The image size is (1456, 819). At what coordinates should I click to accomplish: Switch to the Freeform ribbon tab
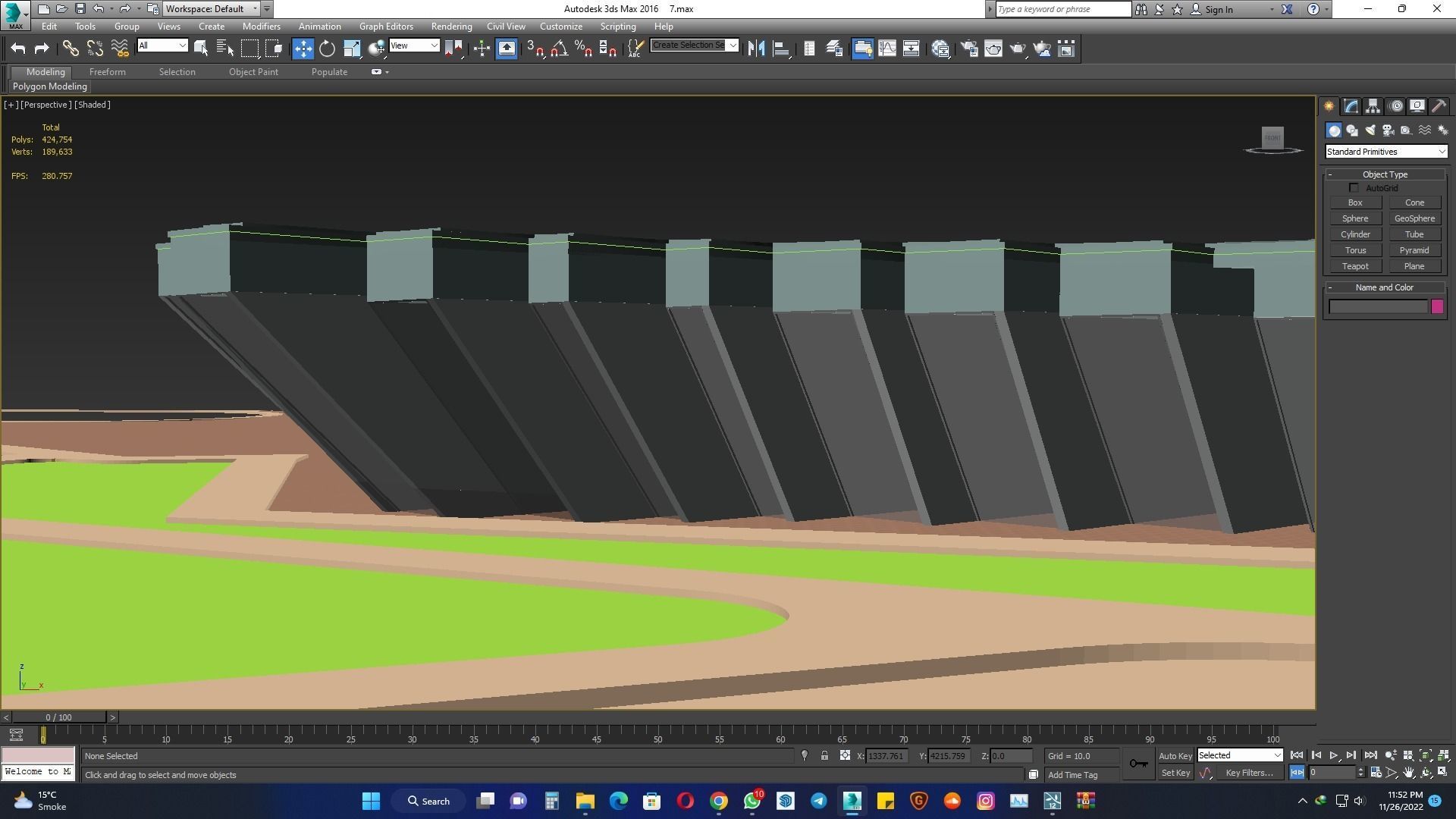[107, 72]
